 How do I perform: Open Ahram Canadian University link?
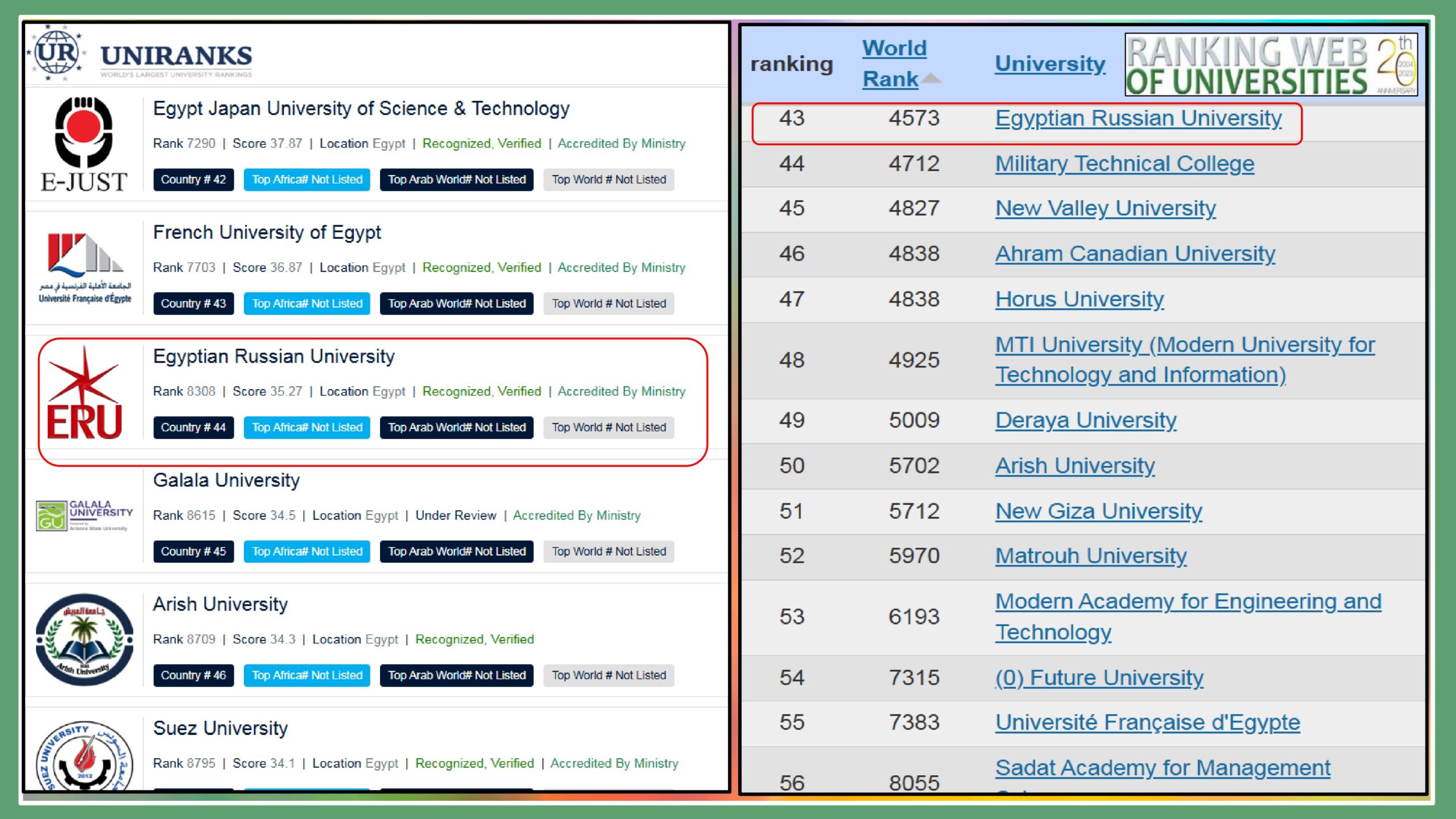pyautogui.click(x=1135, y=254)
